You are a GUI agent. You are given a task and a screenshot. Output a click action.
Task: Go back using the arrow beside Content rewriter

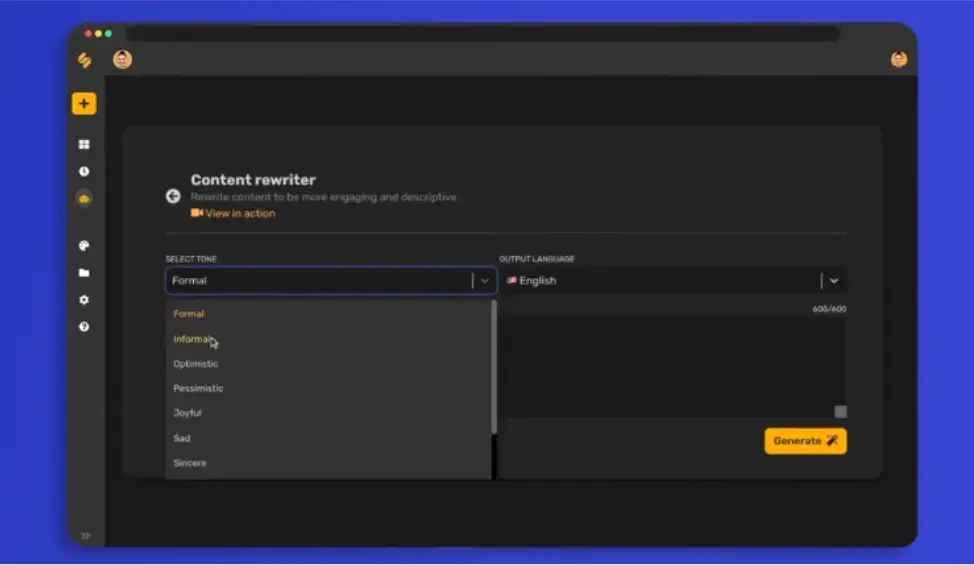tap(173, 196)
